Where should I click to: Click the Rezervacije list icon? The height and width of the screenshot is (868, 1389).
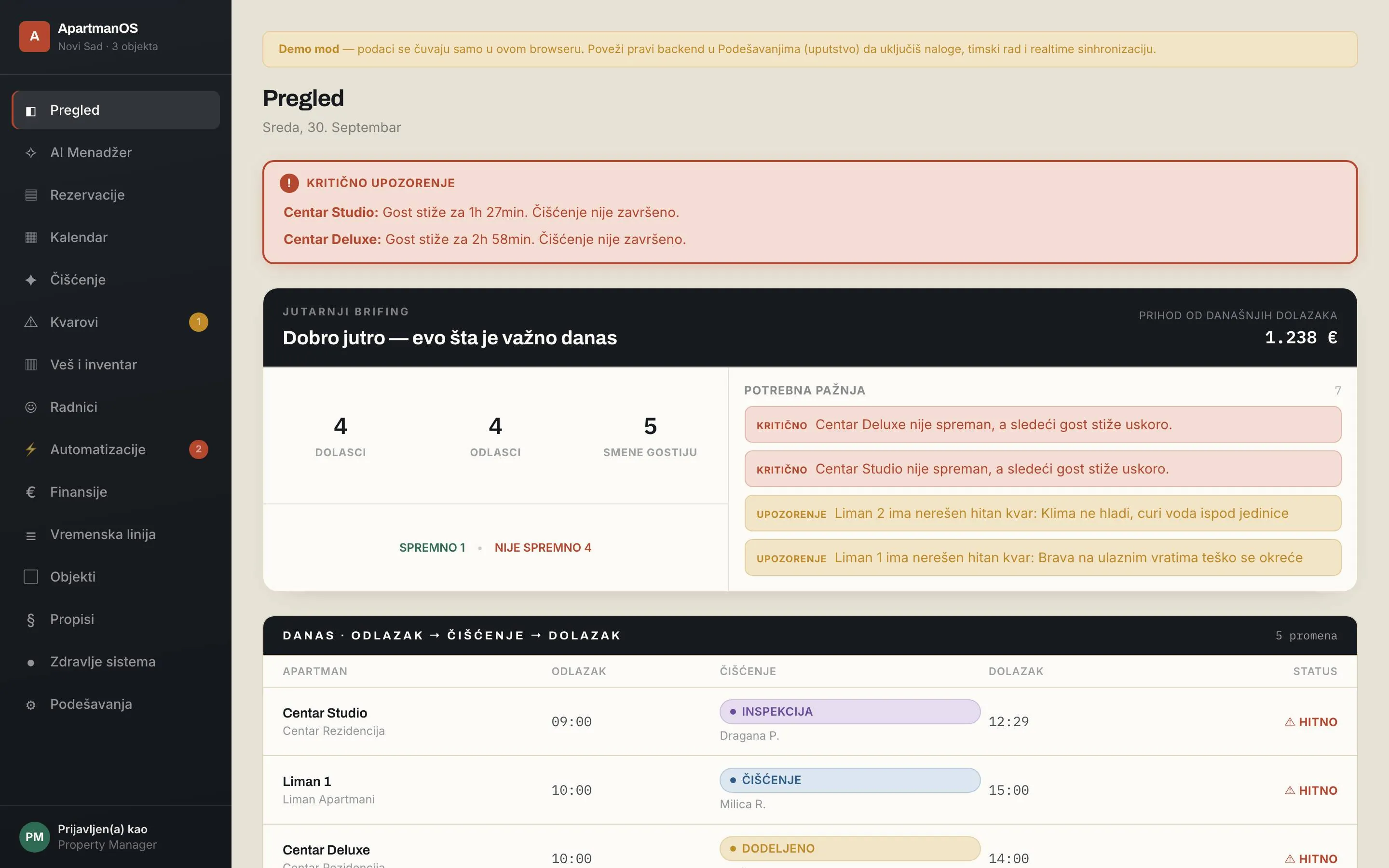[x=31, y=195]
